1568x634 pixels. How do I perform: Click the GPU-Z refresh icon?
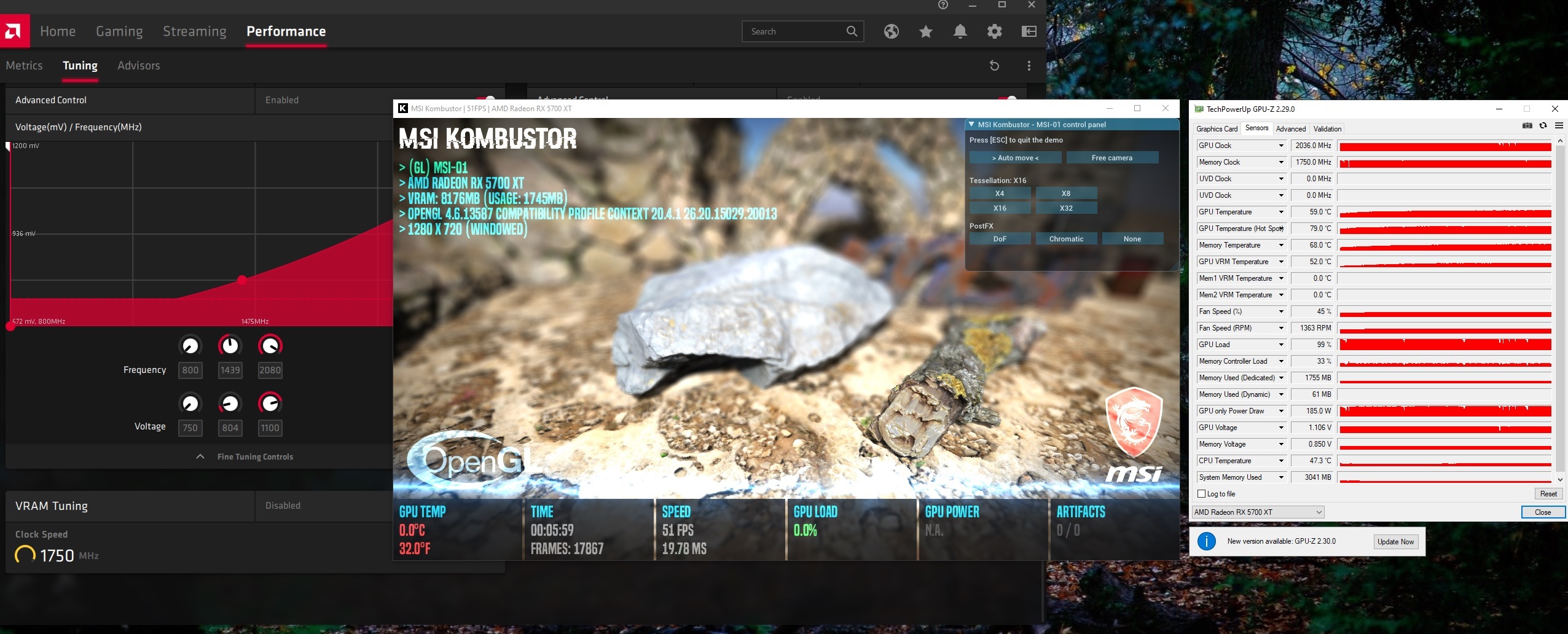(1543, 125)
